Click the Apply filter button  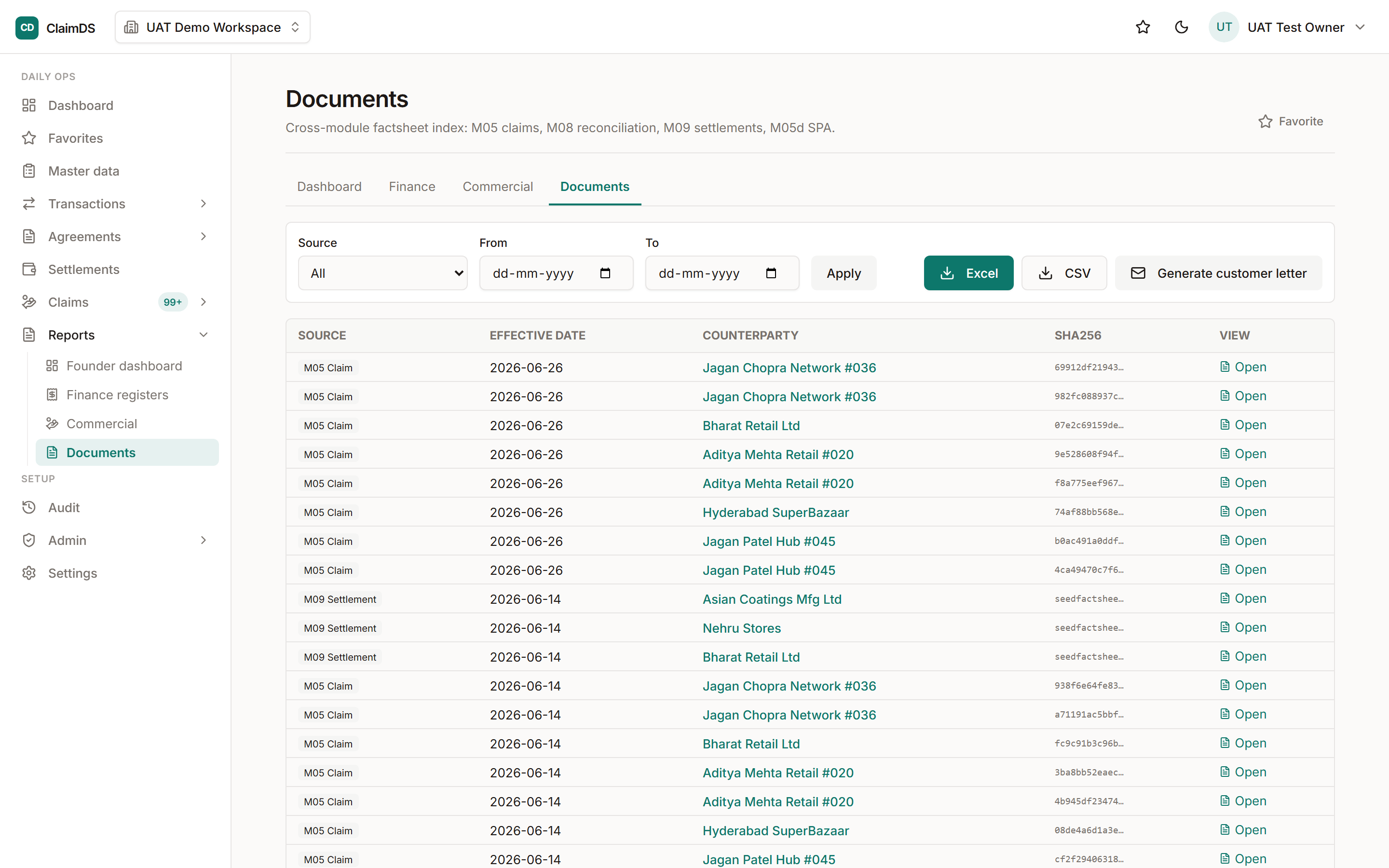tap(844, 272)
